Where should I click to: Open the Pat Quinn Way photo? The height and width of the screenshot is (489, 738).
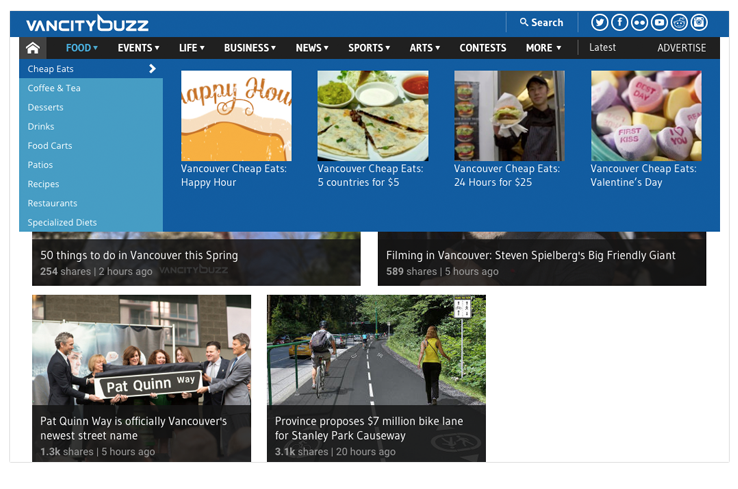(141, 350)
